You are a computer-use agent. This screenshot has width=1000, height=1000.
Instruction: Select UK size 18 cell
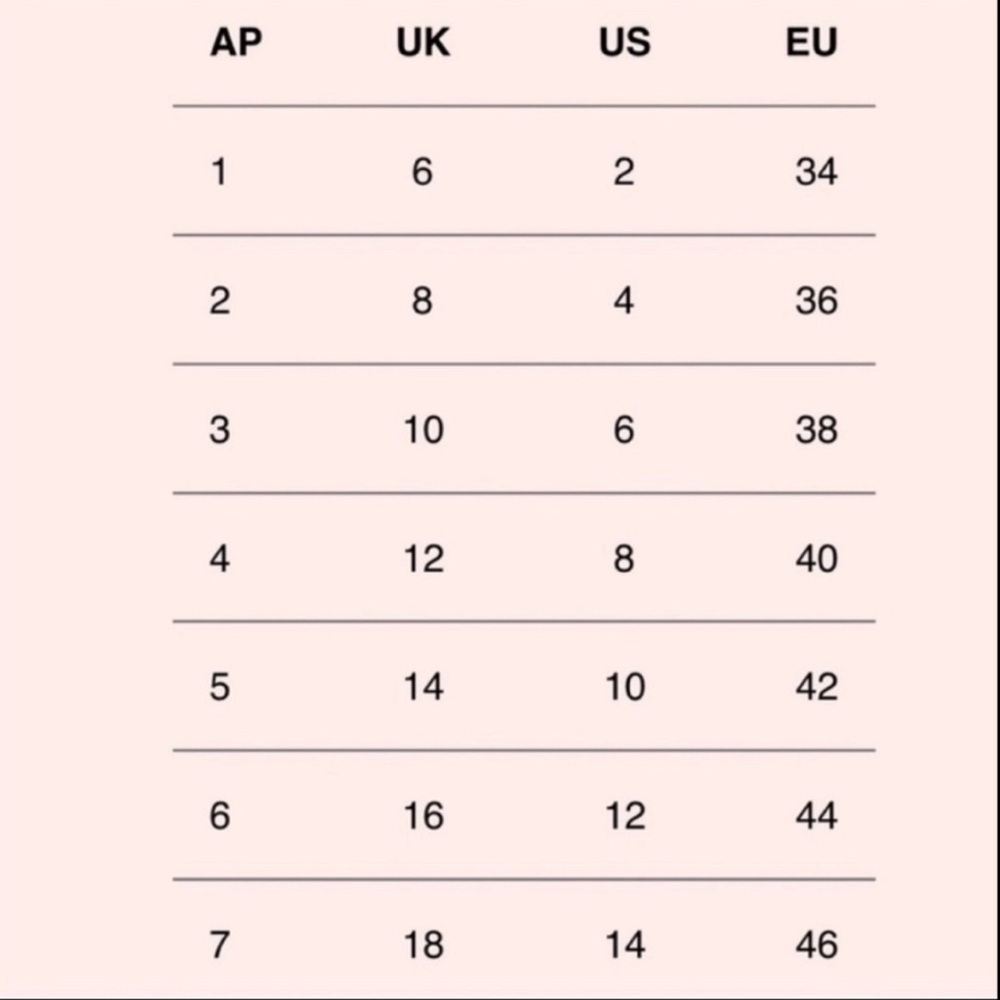(424, 945)
